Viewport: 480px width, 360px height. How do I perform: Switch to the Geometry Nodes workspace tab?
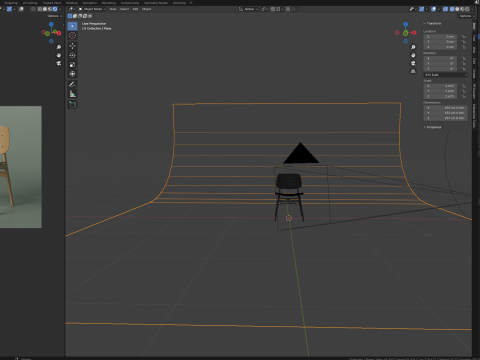pos(156,3)
